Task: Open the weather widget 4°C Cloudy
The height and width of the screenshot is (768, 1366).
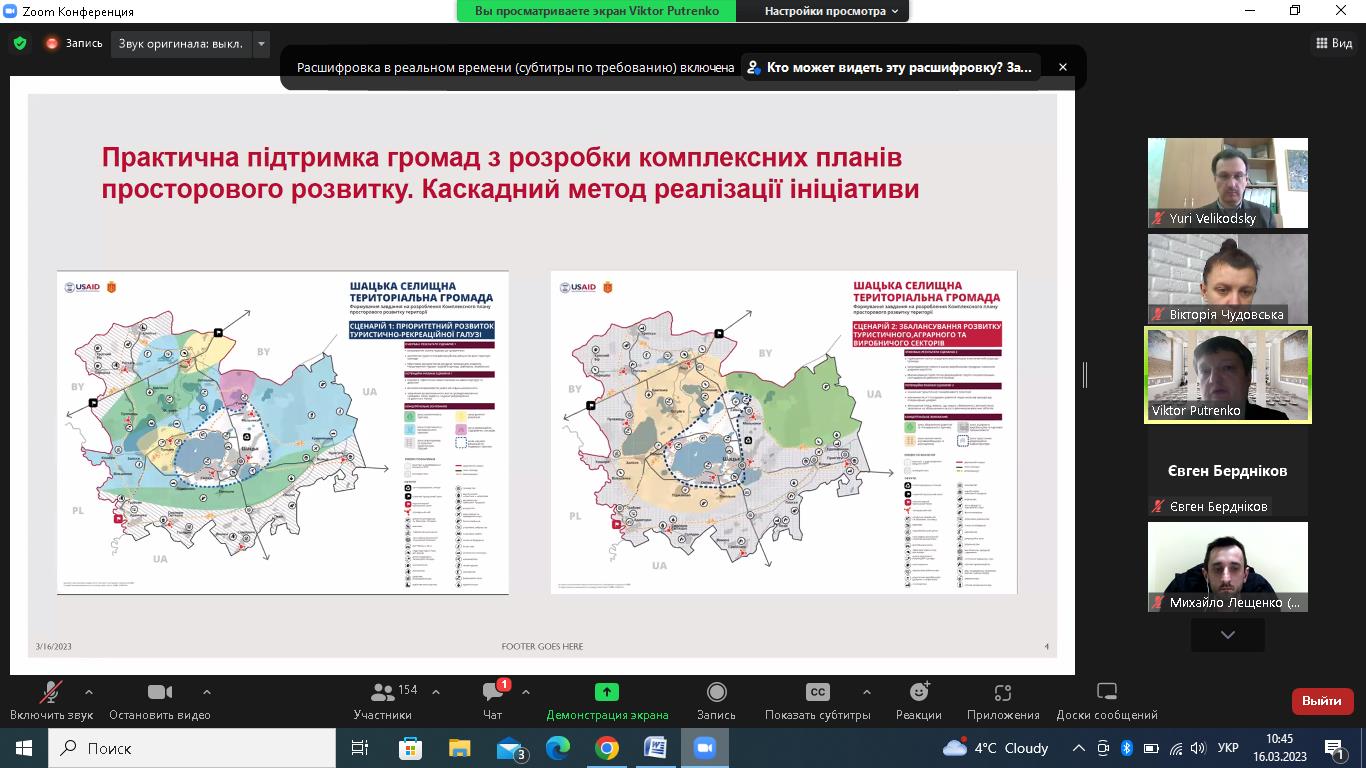Action: pos(995,748)
